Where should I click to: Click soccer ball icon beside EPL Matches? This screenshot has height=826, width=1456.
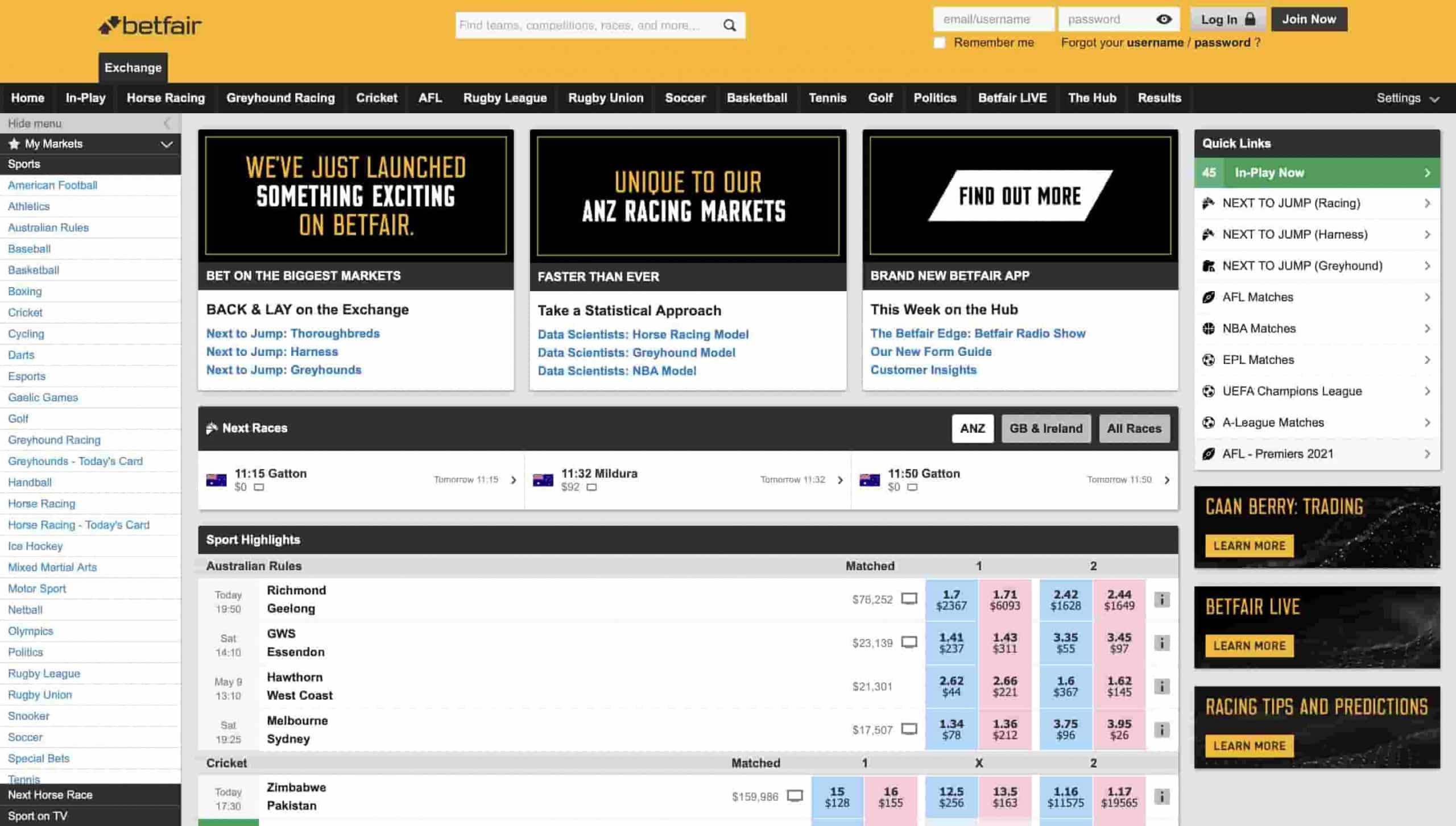pos(1208,360)
